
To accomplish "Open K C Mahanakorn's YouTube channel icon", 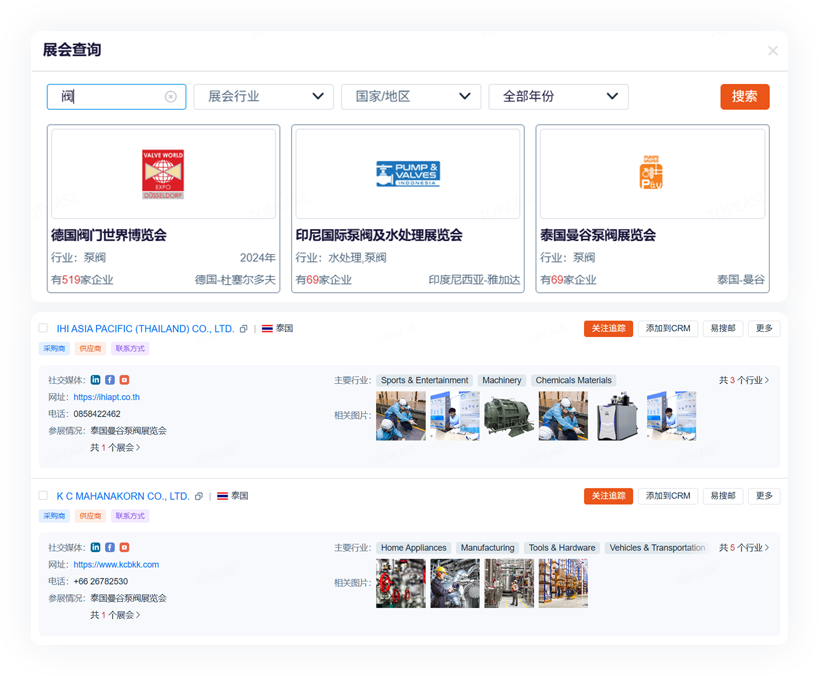I will click(124, 548).
